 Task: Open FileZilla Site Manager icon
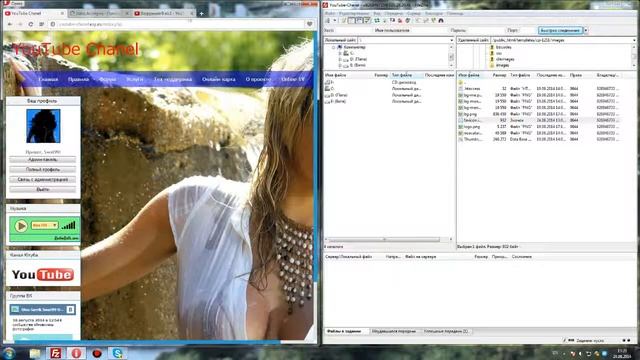[328, 20]
